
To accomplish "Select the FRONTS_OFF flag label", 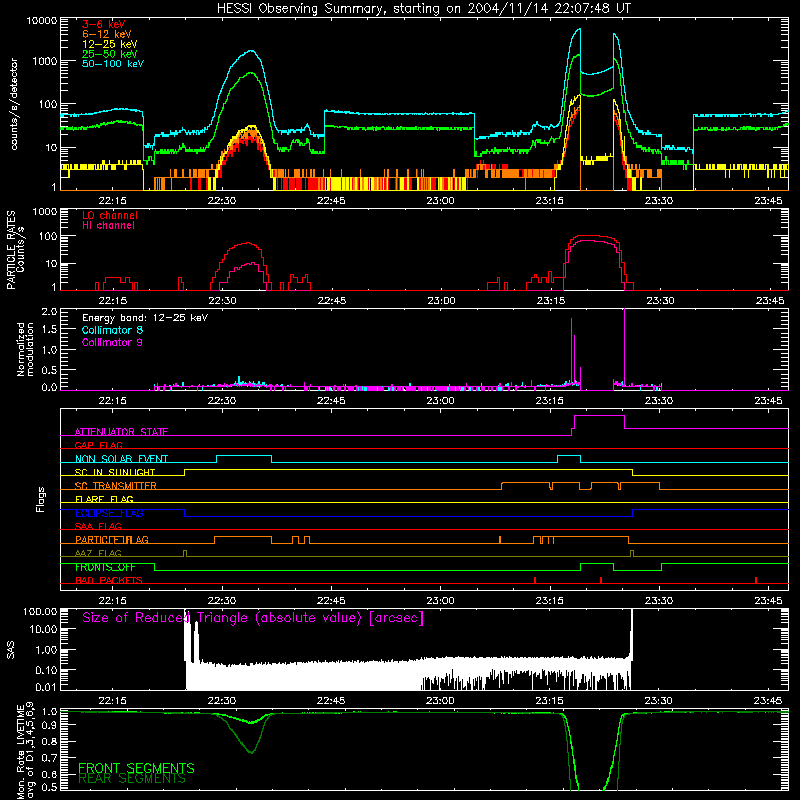I will pyautogui.click(x=105, y=567).
